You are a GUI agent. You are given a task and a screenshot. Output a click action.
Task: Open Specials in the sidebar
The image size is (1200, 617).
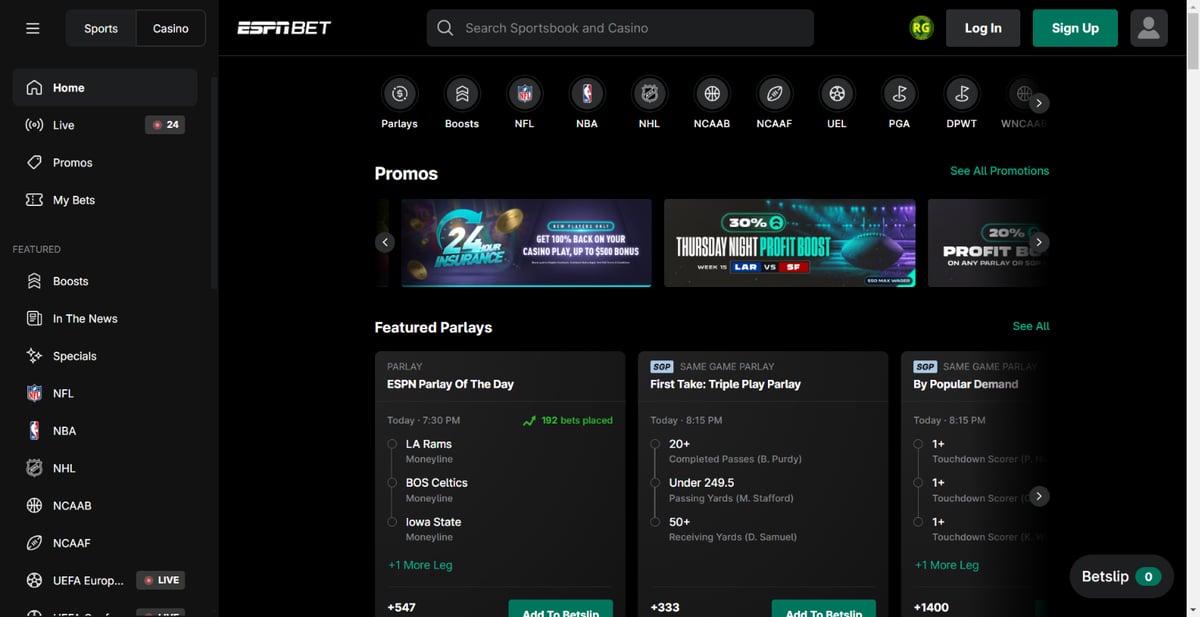click(x=105, y=356)
